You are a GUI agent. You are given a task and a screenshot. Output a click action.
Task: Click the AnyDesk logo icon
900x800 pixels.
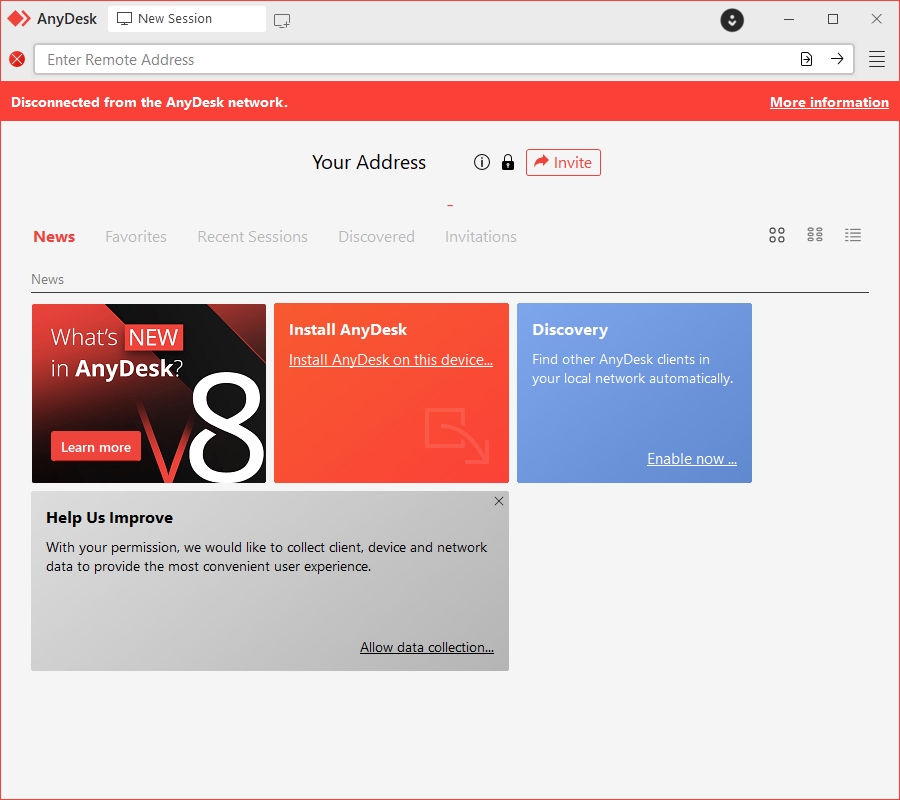tap(18, 18)
